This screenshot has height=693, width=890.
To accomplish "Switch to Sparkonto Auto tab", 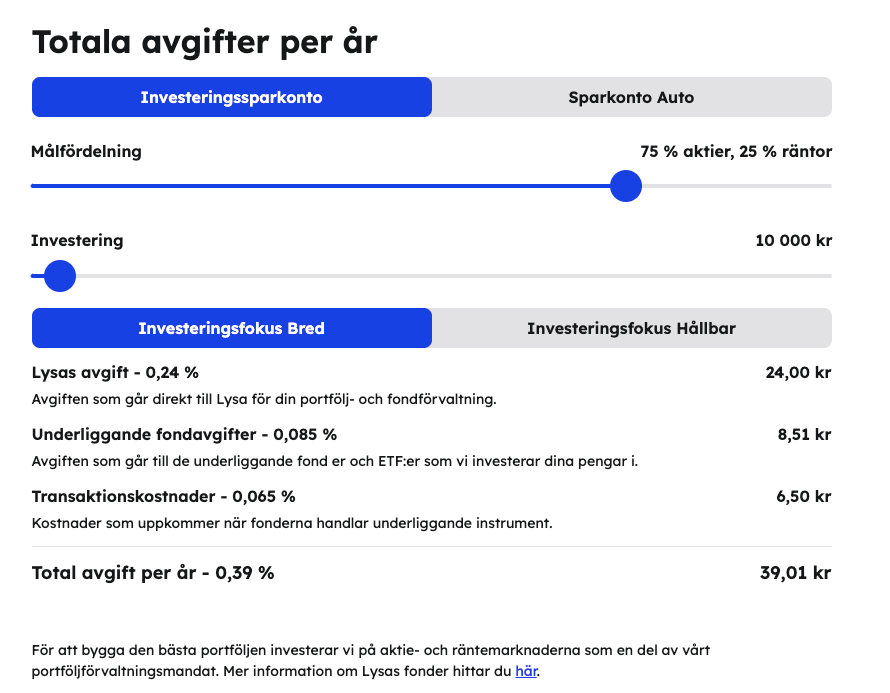I will tap(632, 97).
